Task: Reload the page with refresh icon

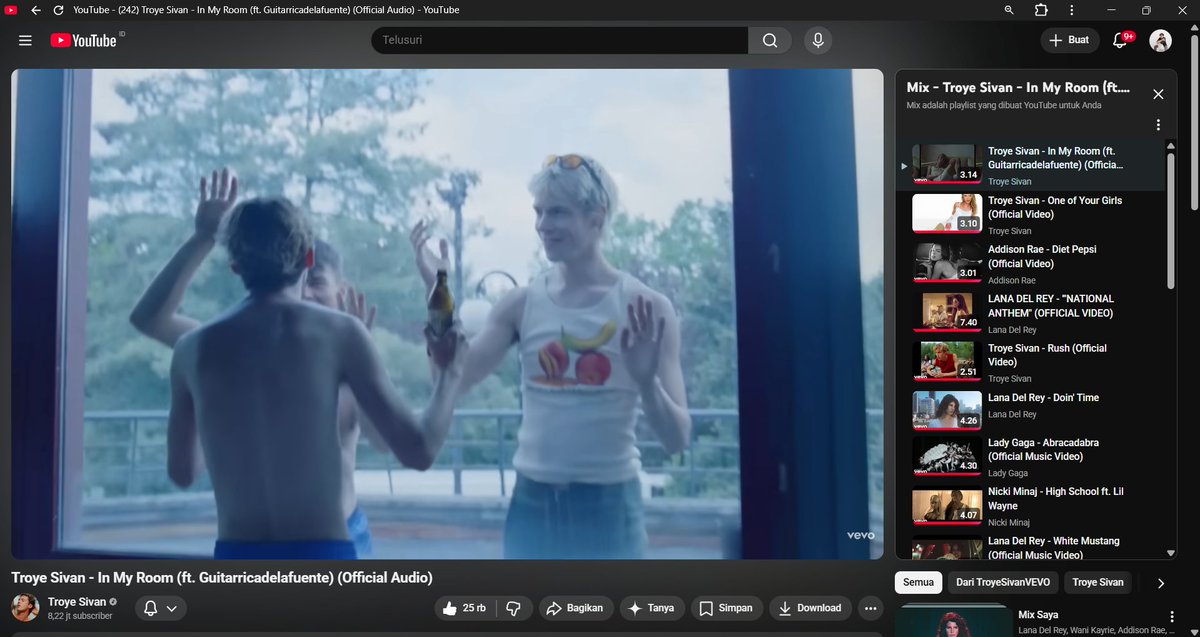Action: click(58, 10)
